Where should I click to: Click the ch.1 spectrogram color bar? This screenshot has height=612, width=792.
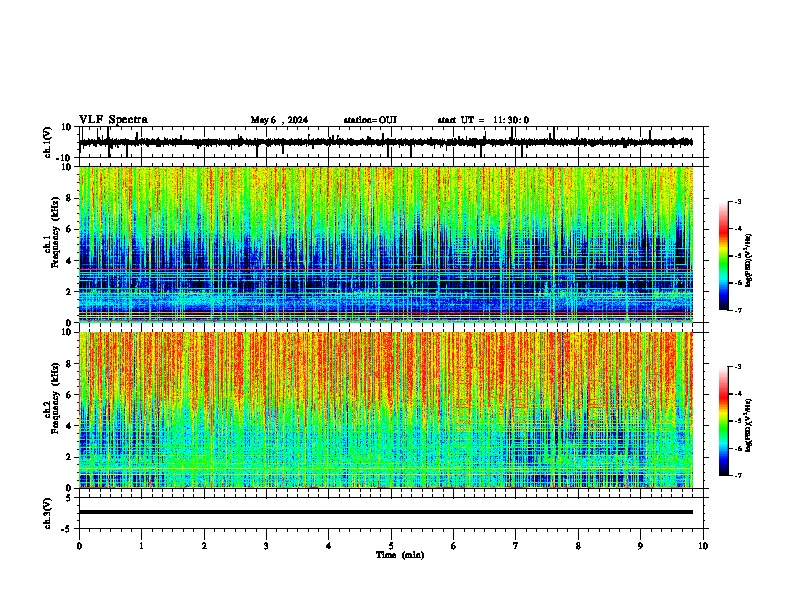[724, 256]
